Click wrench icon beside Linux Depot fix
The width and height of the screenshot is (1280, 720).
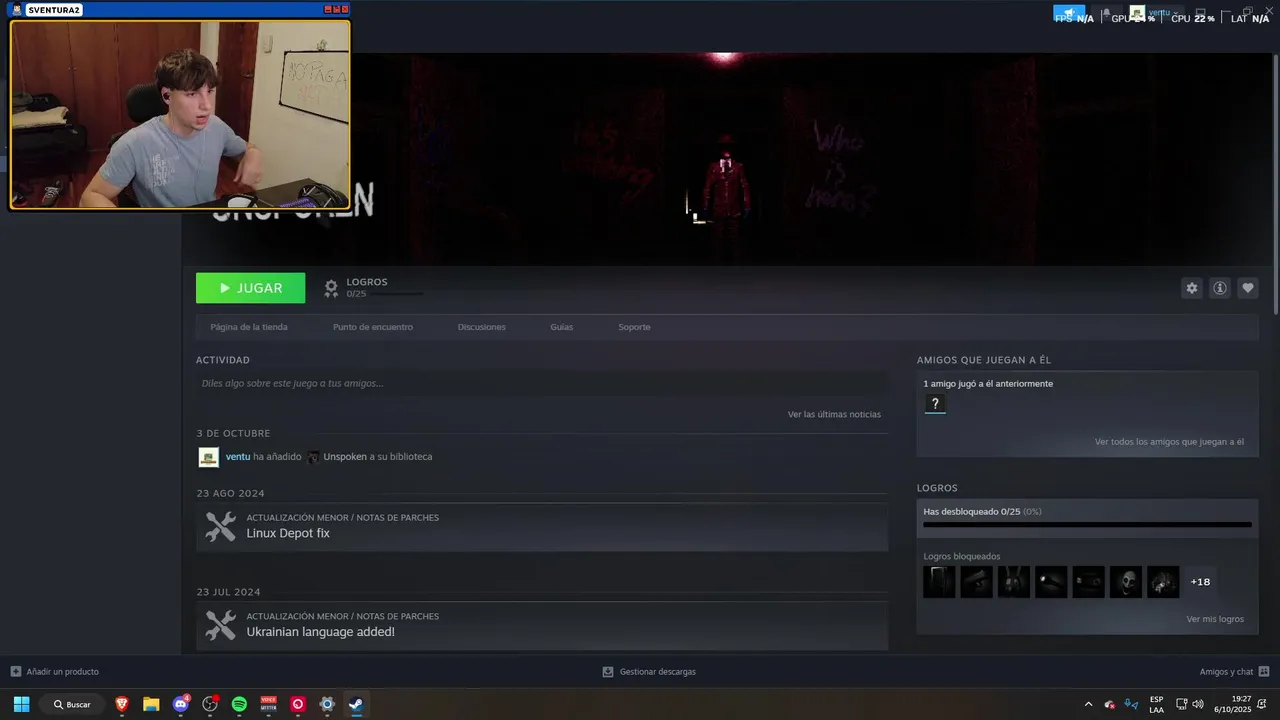tap(220, 526)
